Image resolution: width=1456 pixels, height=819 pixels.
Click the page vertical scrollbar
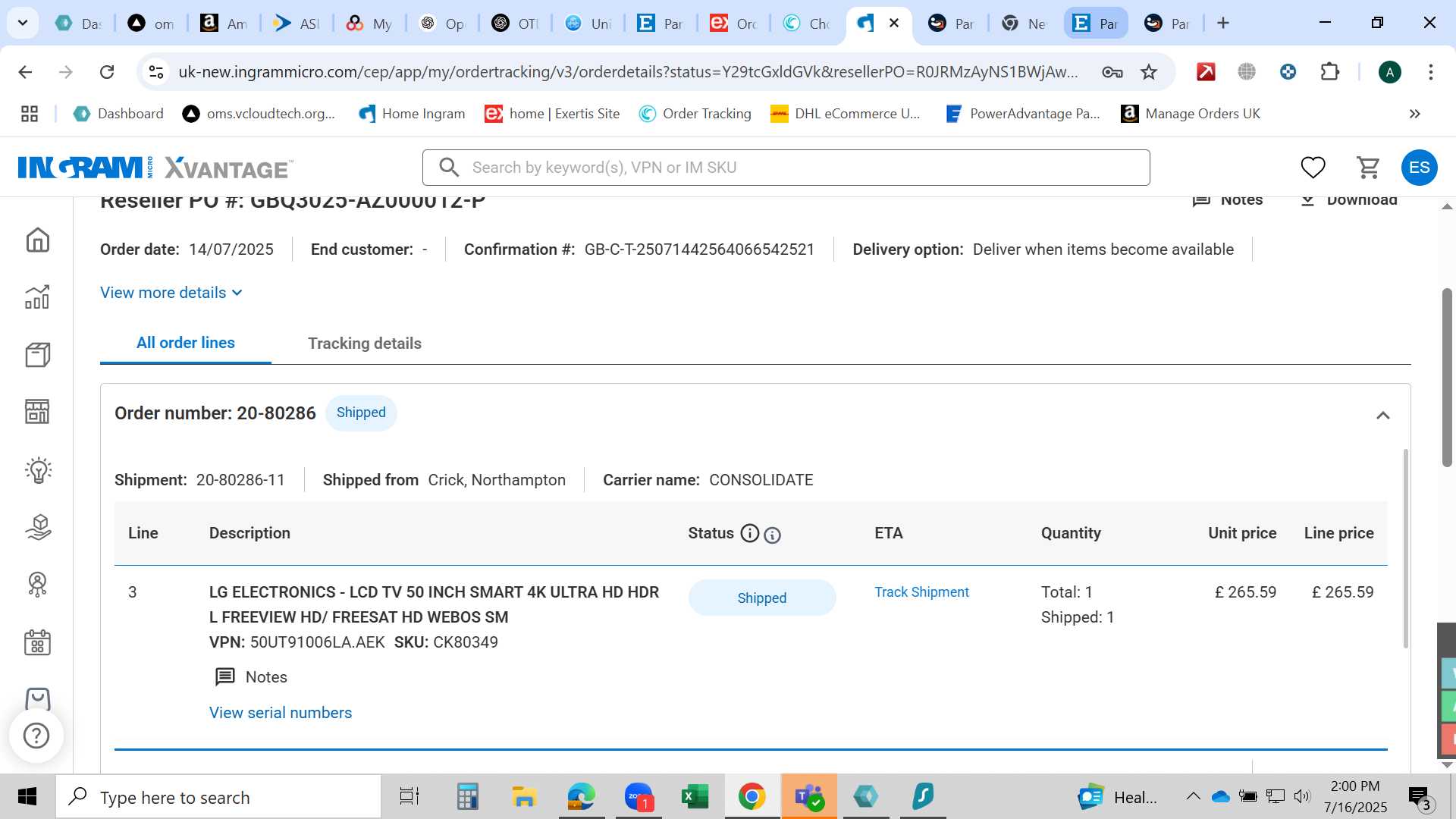tap(1447, 378)
